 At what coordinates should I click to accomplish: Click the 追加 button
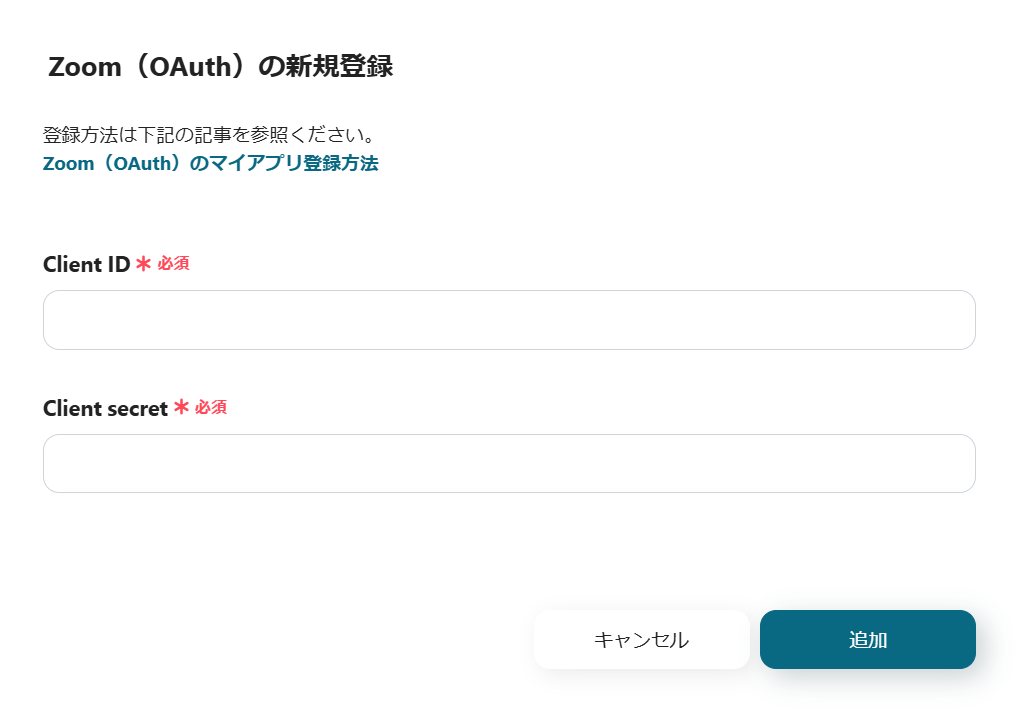(x=867, y=640)
